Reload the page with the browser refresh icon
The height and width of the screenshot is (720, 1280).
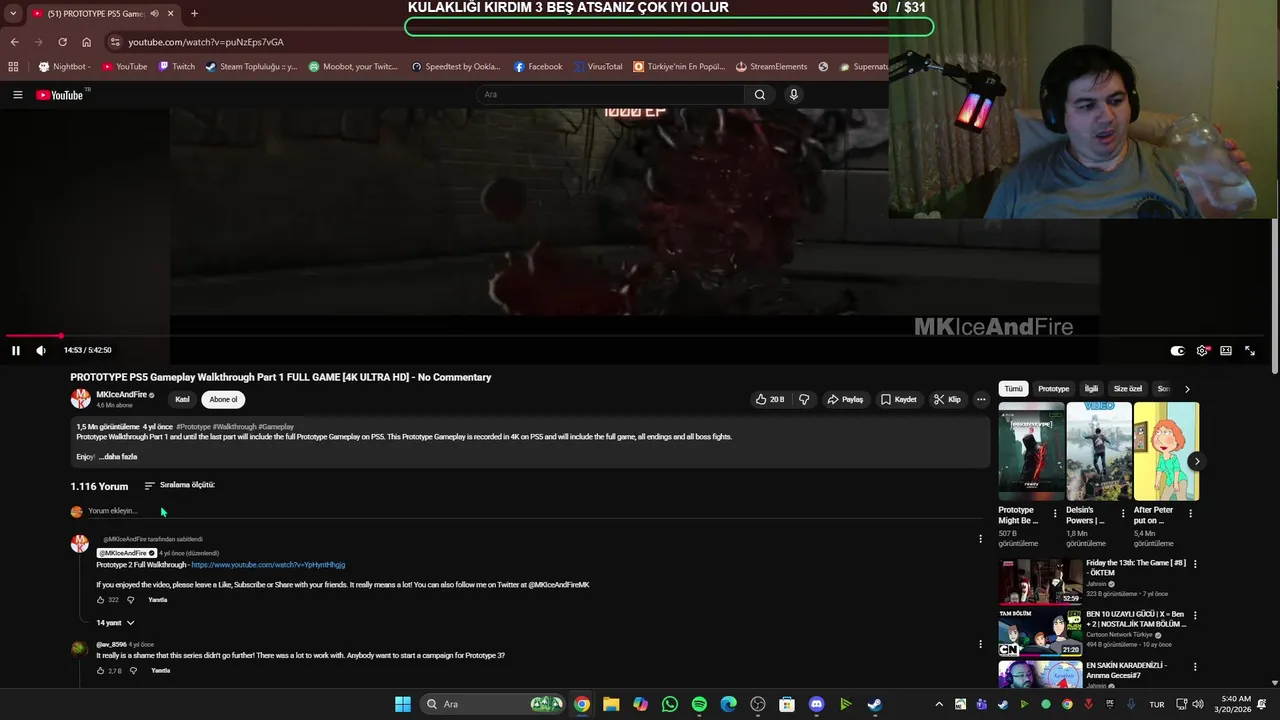pyautogui.click(x=62, y=42)
